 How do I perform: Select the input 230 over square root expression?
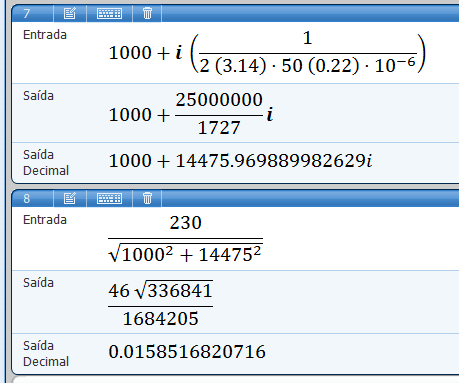(185, 239)
